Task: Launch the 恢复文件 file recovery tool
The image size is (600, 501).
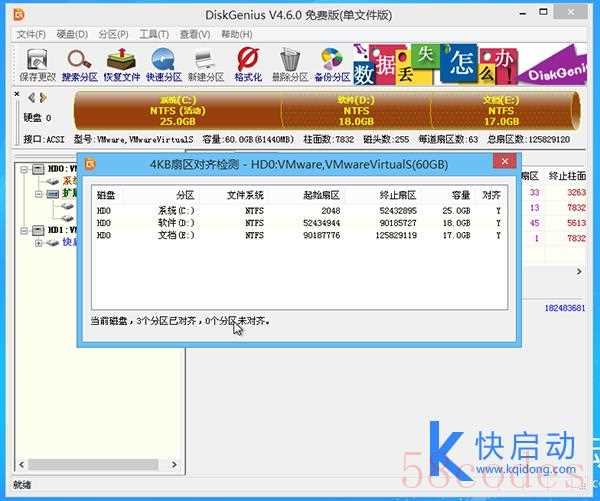Action: point(122,65)
